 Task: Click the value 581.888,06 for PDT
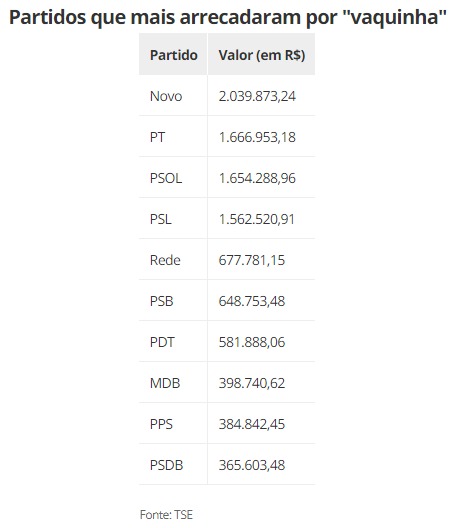(x=252, y=342)
